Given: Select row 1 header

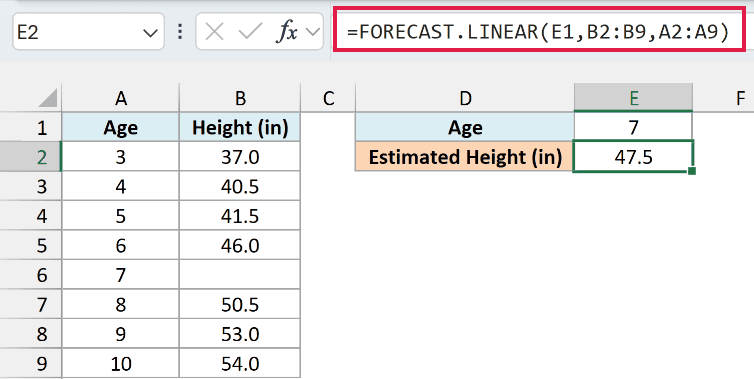Looking at the screenshot, I should pos(31,127).
